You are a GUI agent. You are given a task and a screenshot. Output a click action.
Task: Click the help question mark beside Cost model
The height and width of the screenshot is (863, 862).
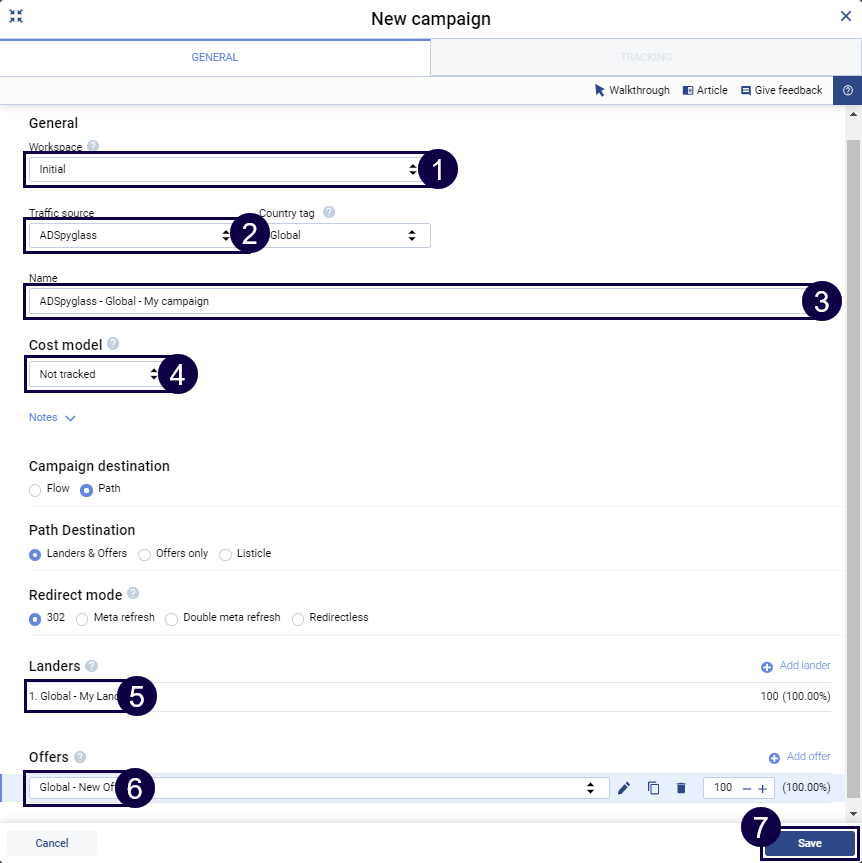(113, 344)
